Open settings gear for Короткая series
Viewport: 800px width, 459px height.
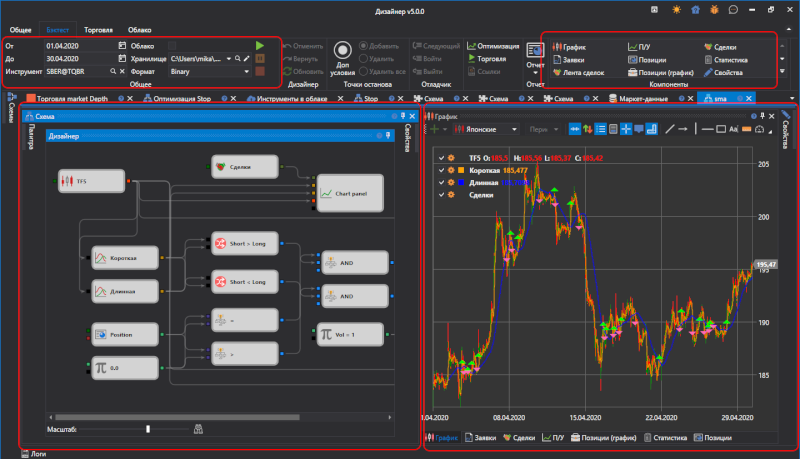tap(451, 170)
